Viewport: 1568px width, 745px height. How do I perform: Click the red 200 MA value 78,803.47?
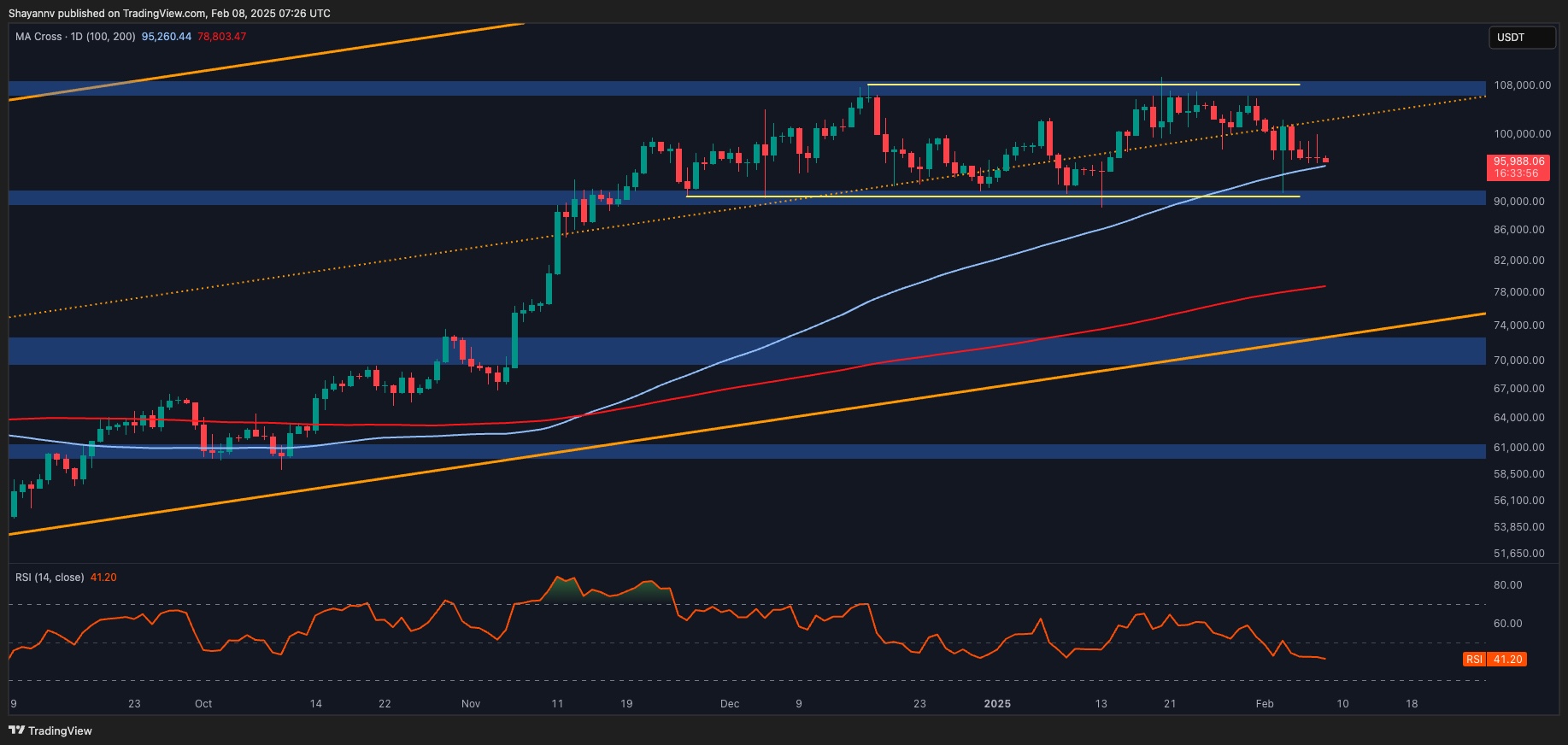click(x=222, y=37)
